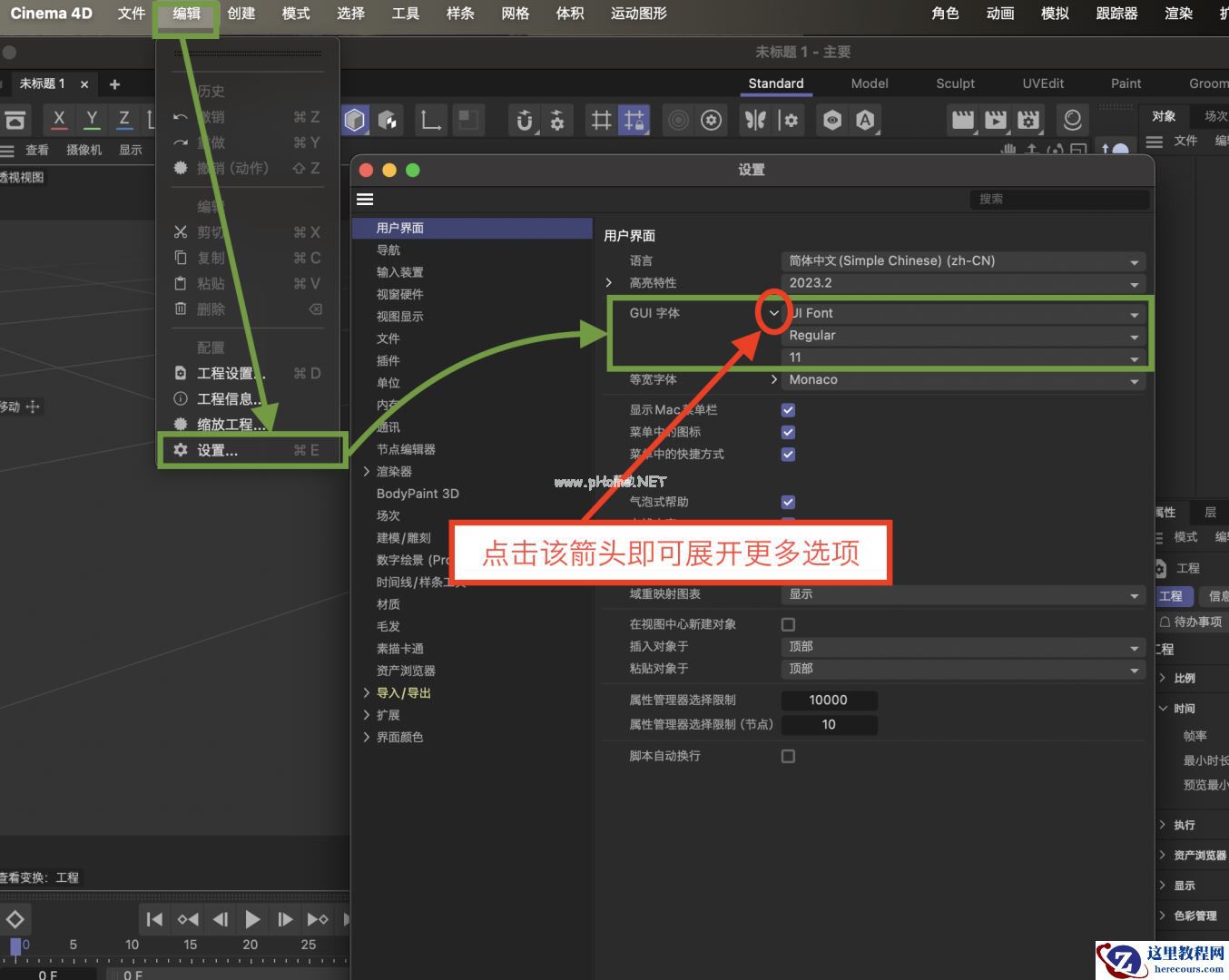Toggle 气泡式帮助 checkbox
1229x980 pixels.
point(788,502)
